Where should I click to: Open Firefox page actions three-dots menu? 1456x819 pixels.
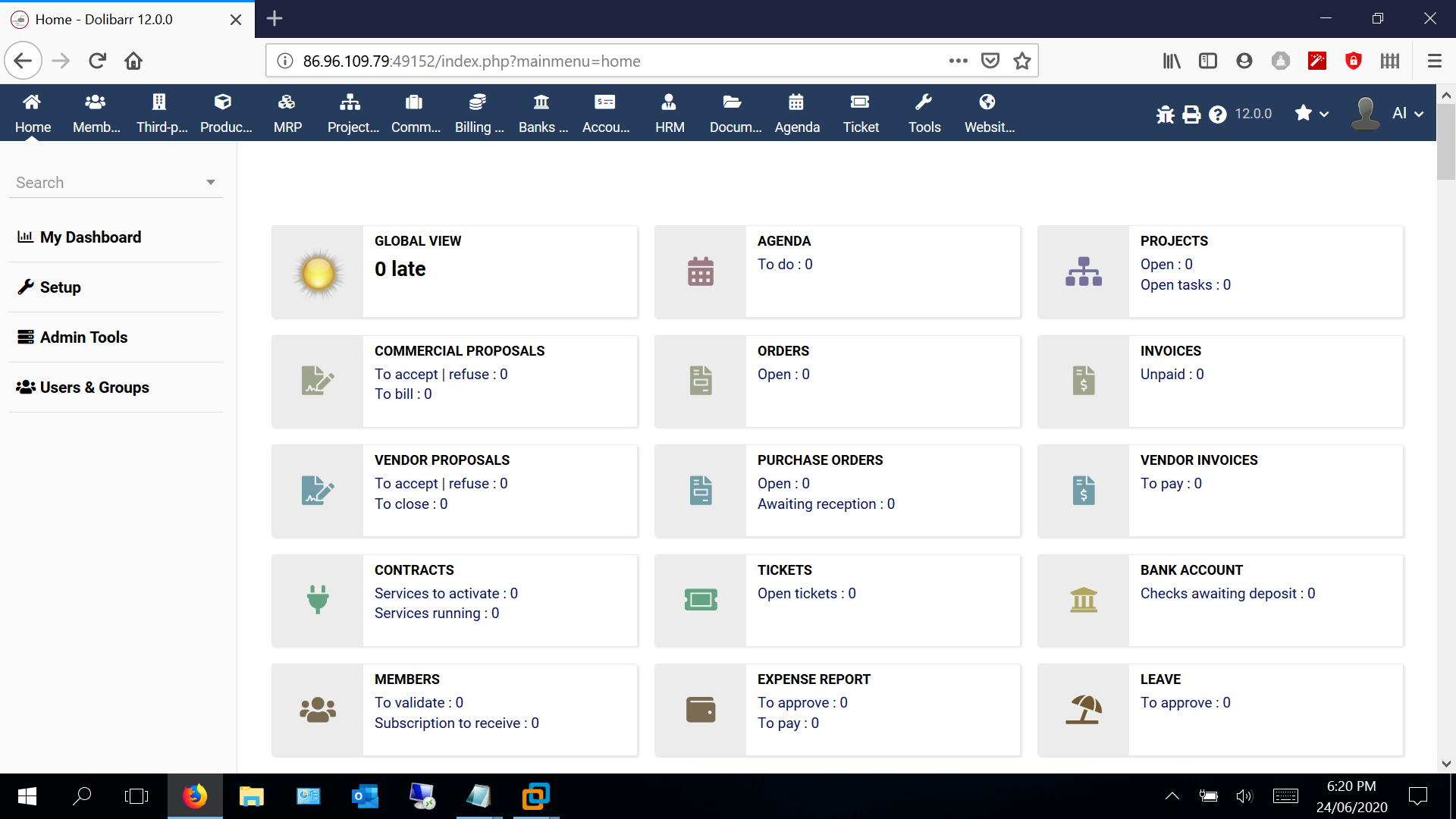(x=958, y=61)
